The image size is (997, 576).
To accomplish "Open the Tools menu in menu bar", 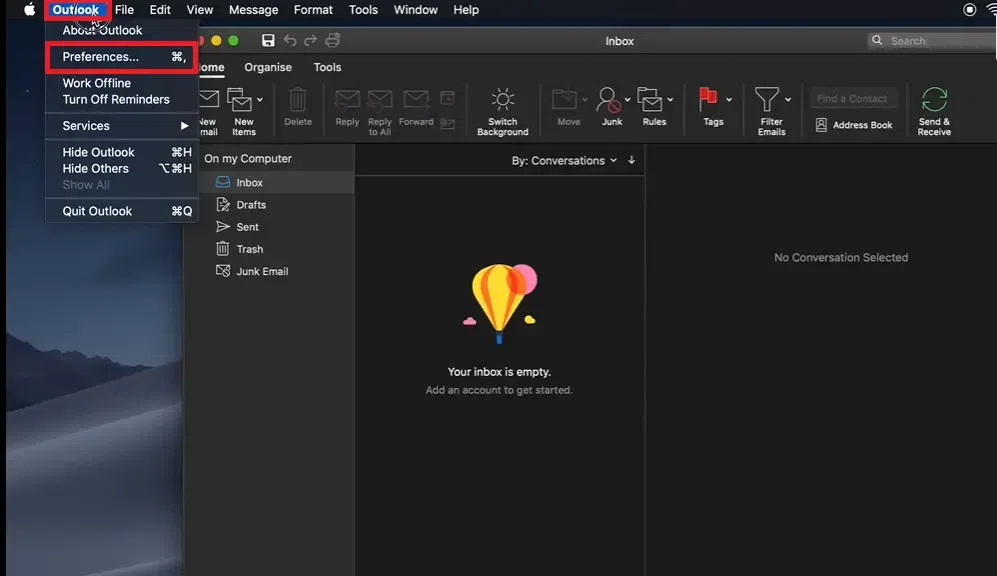I will [x=363, y=10].
